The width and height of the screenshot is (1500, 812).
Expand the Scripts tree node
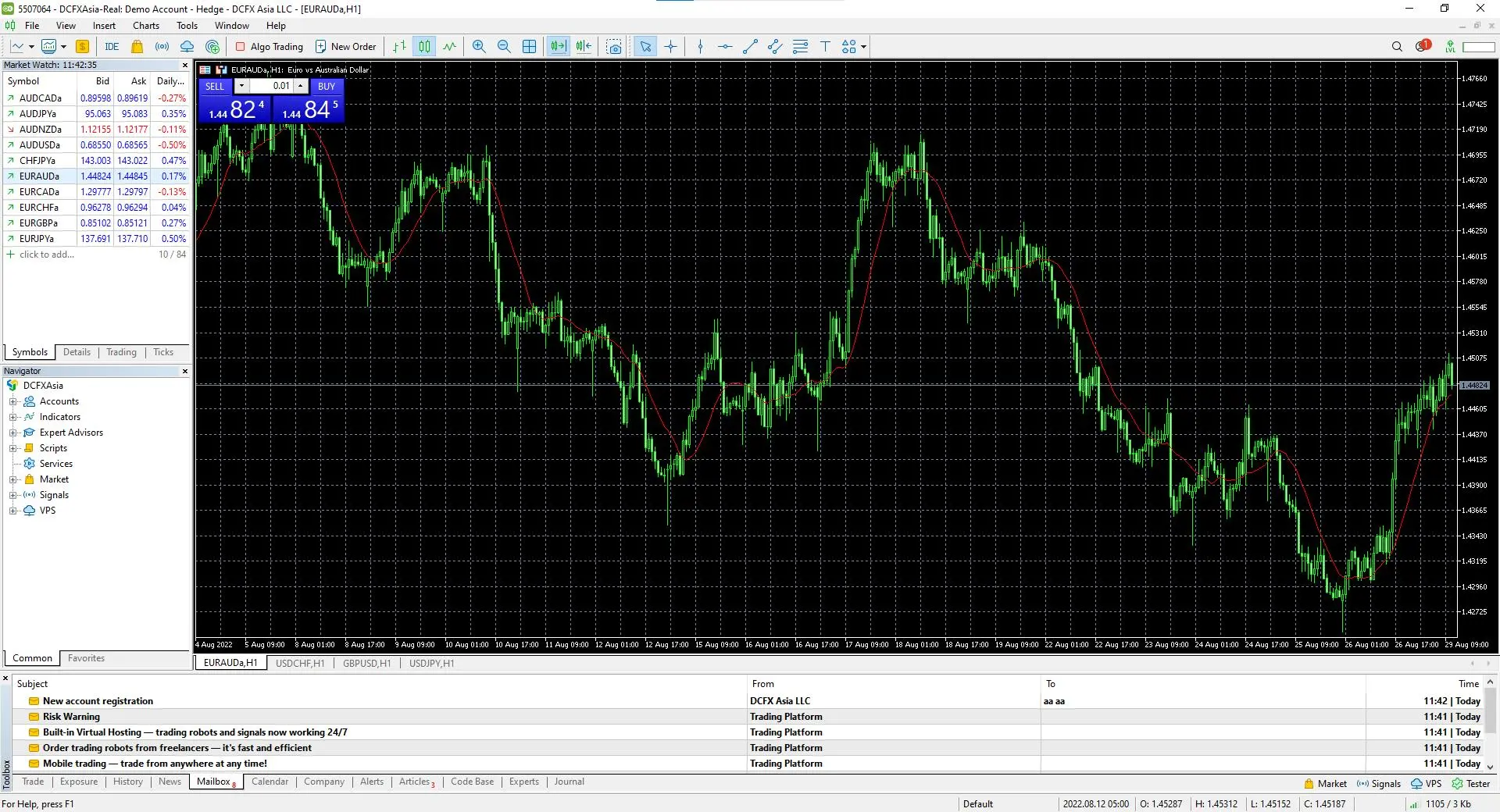point(12,449)
